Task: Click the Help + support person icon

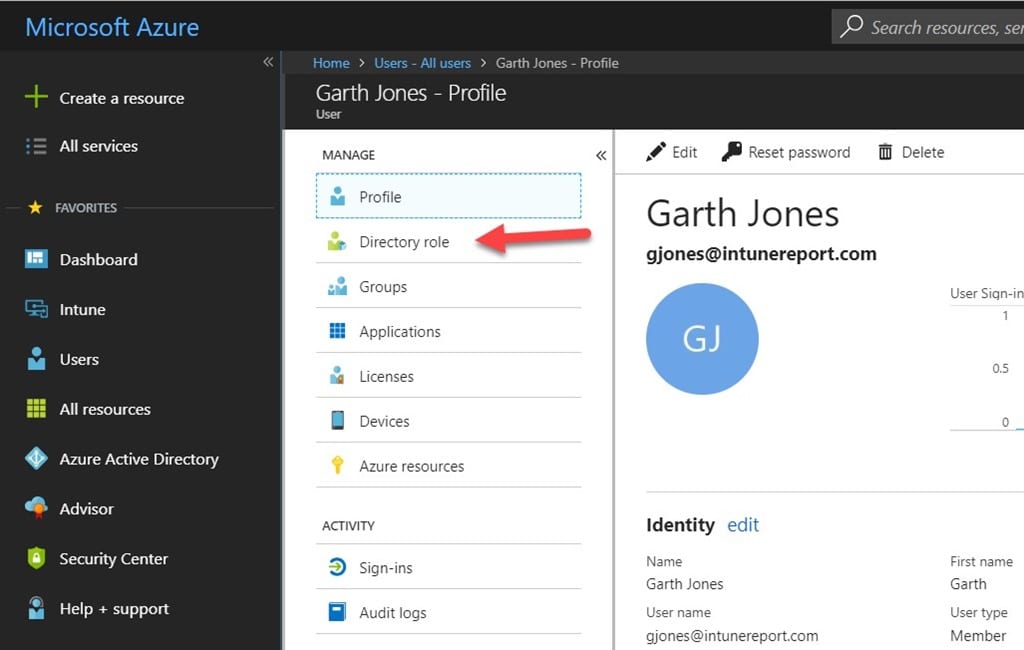Action: (36, 608)
